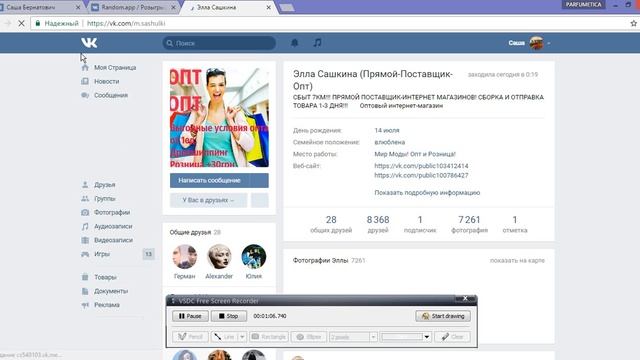Open the 7 261 фотографий counter
The image size is (640, 360).
(x=469, y=224)
